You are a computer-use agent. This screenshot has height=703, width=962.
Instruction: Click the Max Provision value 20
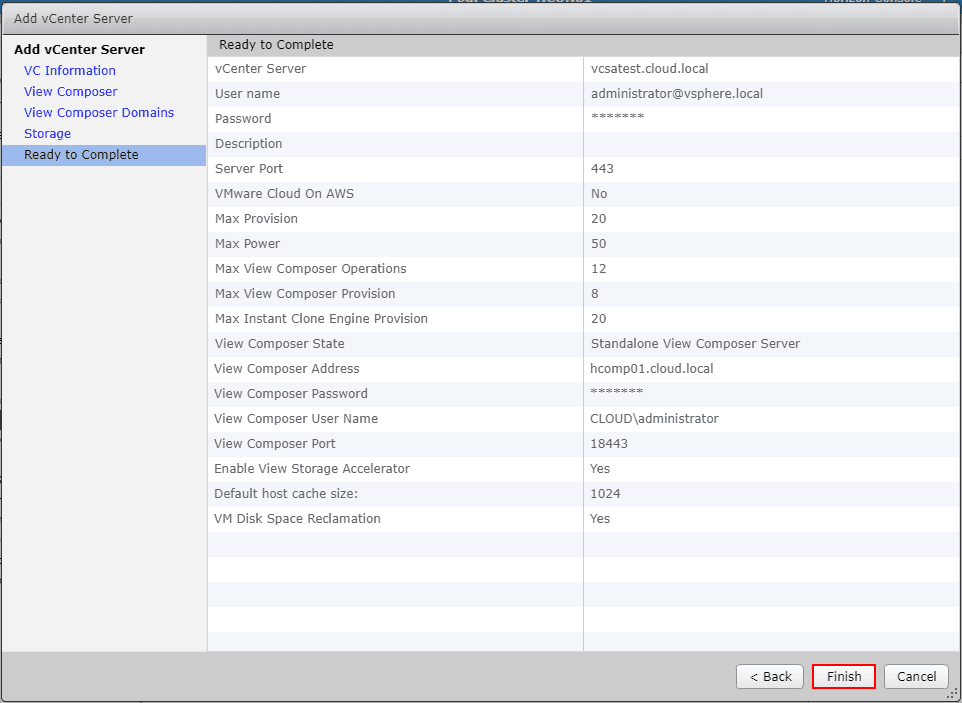point(595,218)
